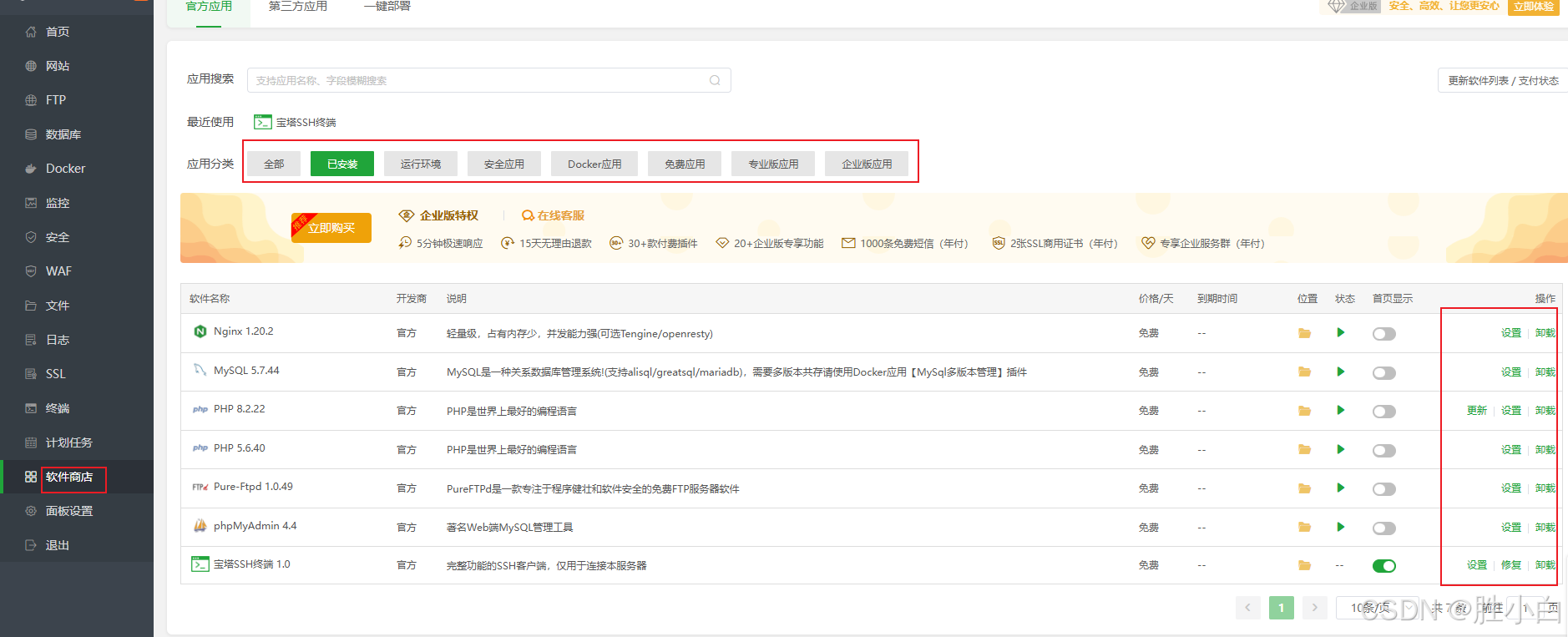Select the 专业版应用 category filter
Viewport: 1568px width, 637px height.
(773, 164)
